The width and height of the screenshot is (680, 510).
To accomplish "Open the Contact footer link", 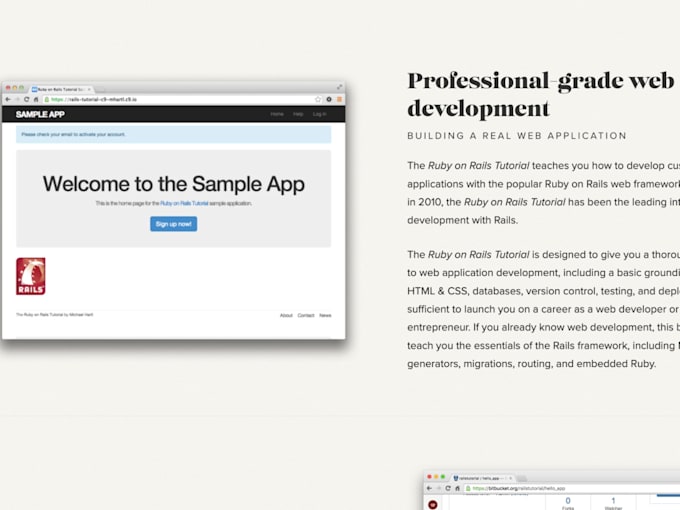I will pos(306,315).
